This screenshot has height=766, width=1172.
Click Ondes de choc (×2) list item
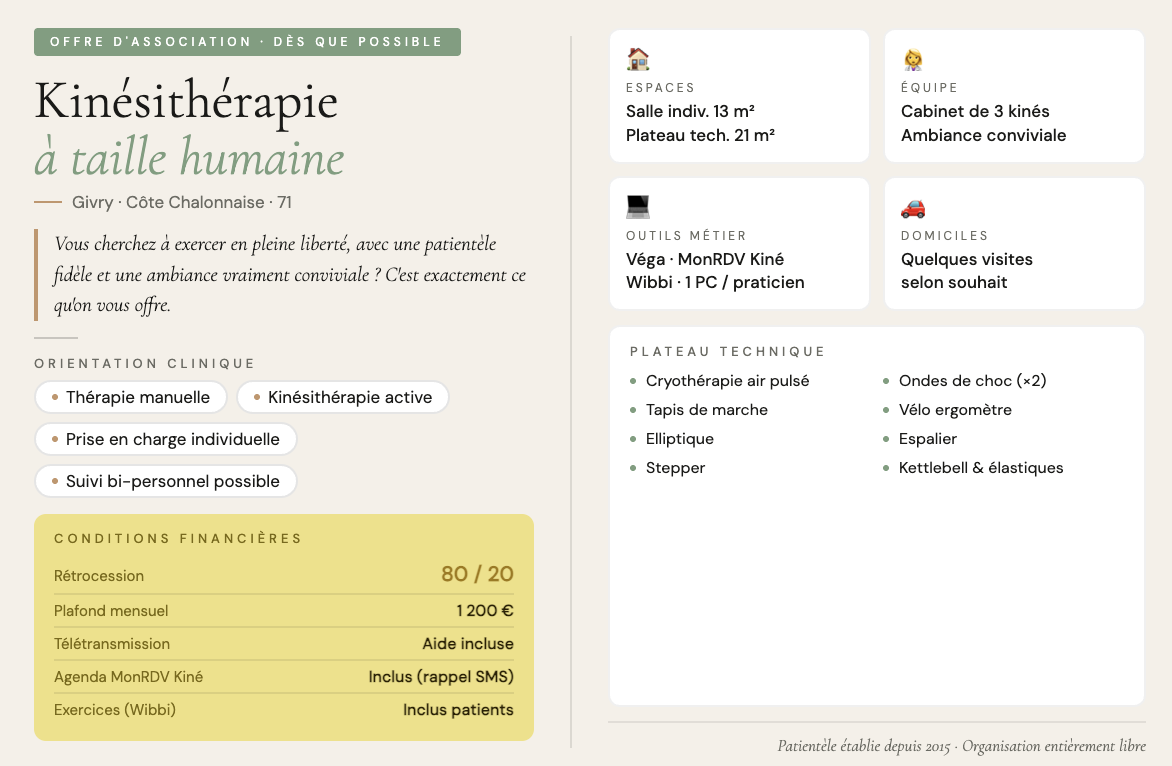tap(972, 381)
